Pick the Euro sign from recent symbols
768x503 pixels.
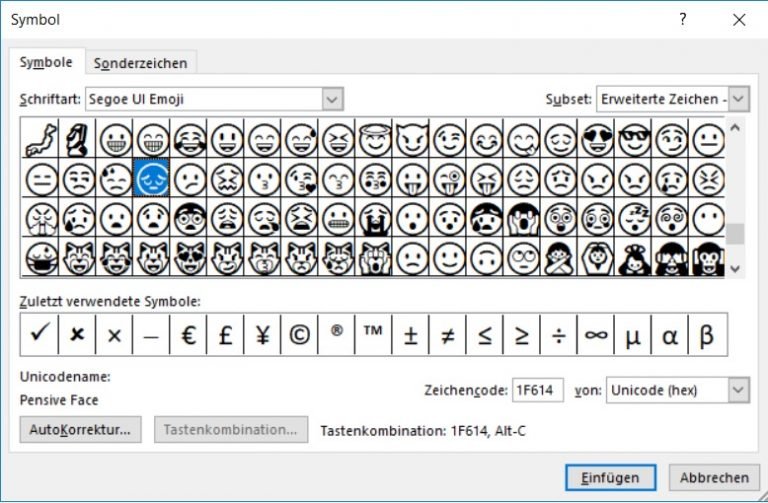point(188,335)
